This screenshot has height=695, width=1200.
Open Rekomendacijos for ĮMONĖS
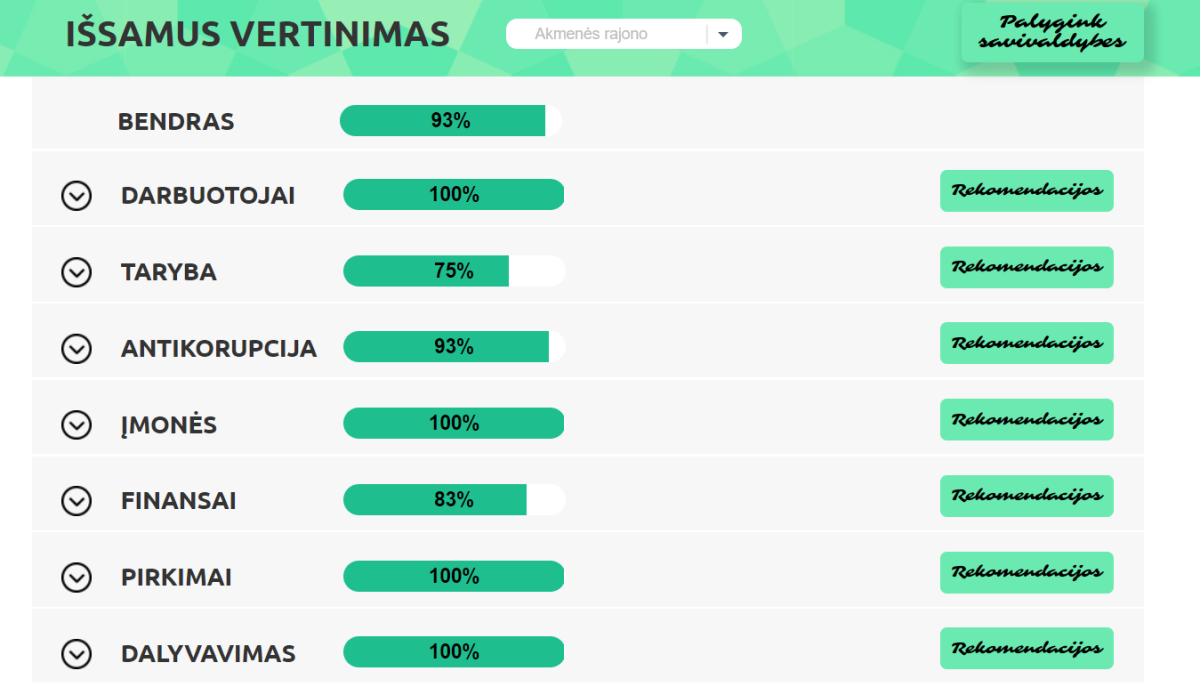1026,420
